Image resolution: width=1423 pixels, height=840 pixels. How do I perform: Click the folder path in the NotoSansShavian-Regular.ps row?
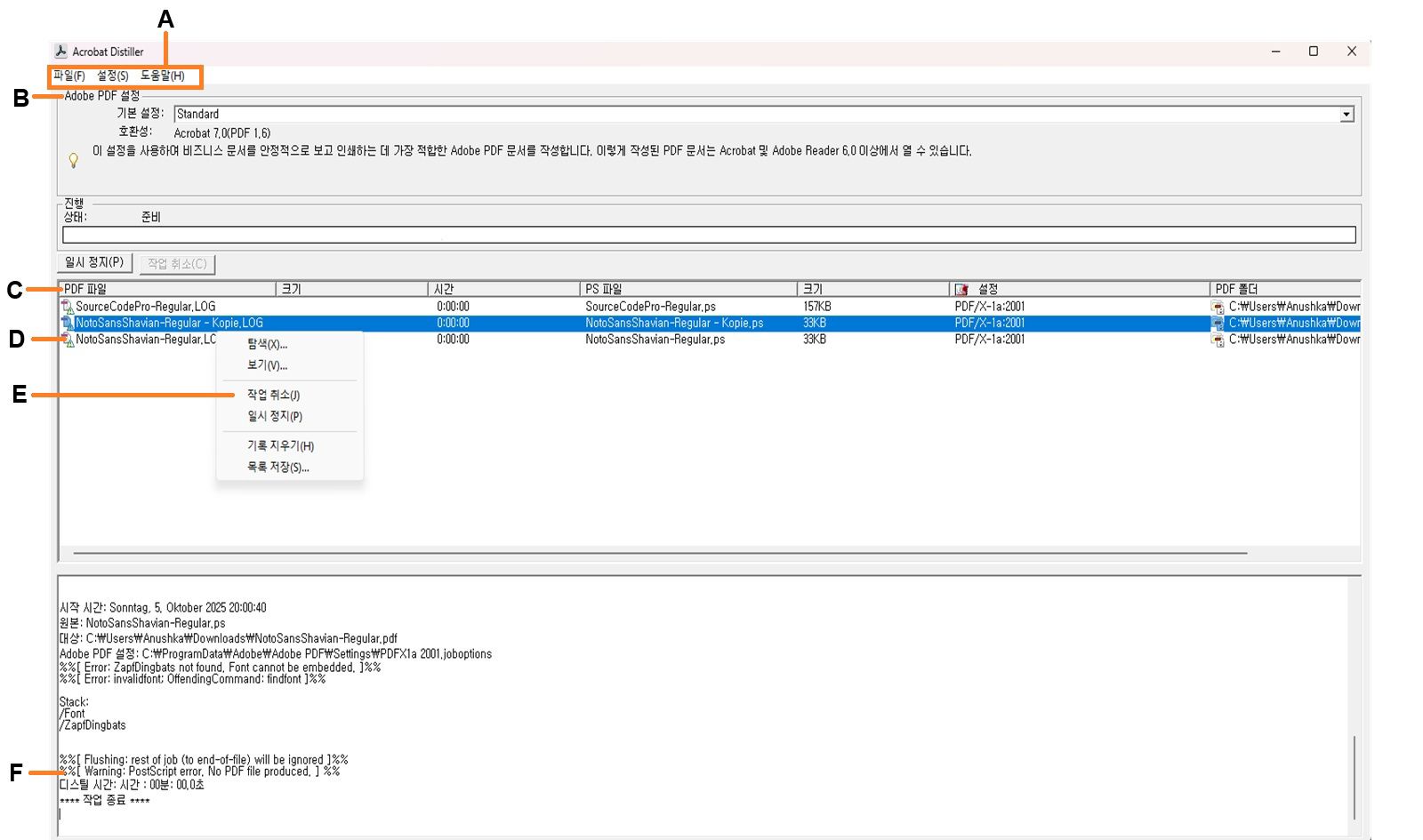pyautogui.click(x=1294, y=340)
